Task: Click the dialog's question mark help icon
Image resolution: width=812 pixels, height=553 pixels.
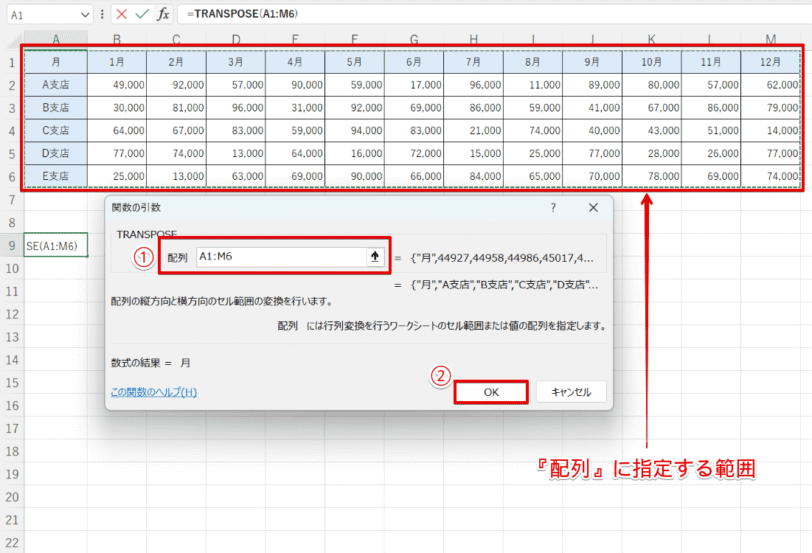Action: pyautogui.click(x=553, y=208)
